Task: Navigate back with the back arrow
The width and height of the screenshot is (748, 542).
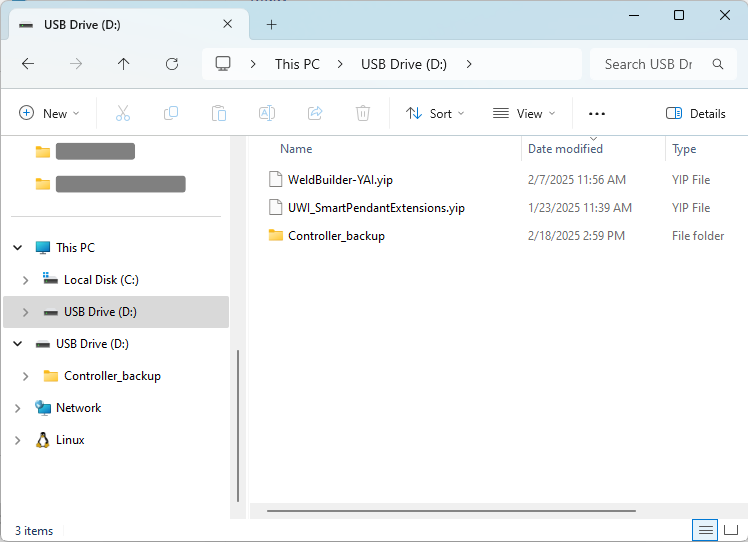Action: point(28,64)
